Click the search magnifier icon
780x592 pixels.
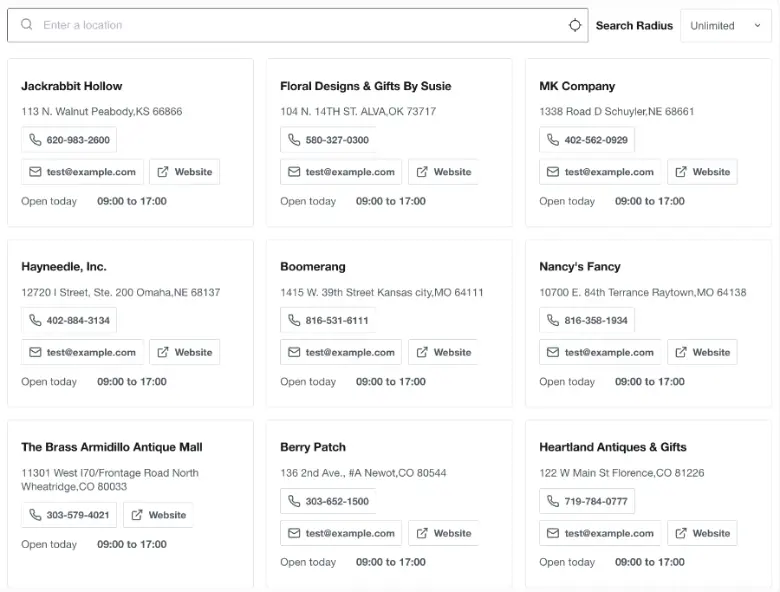click(27, 24)
